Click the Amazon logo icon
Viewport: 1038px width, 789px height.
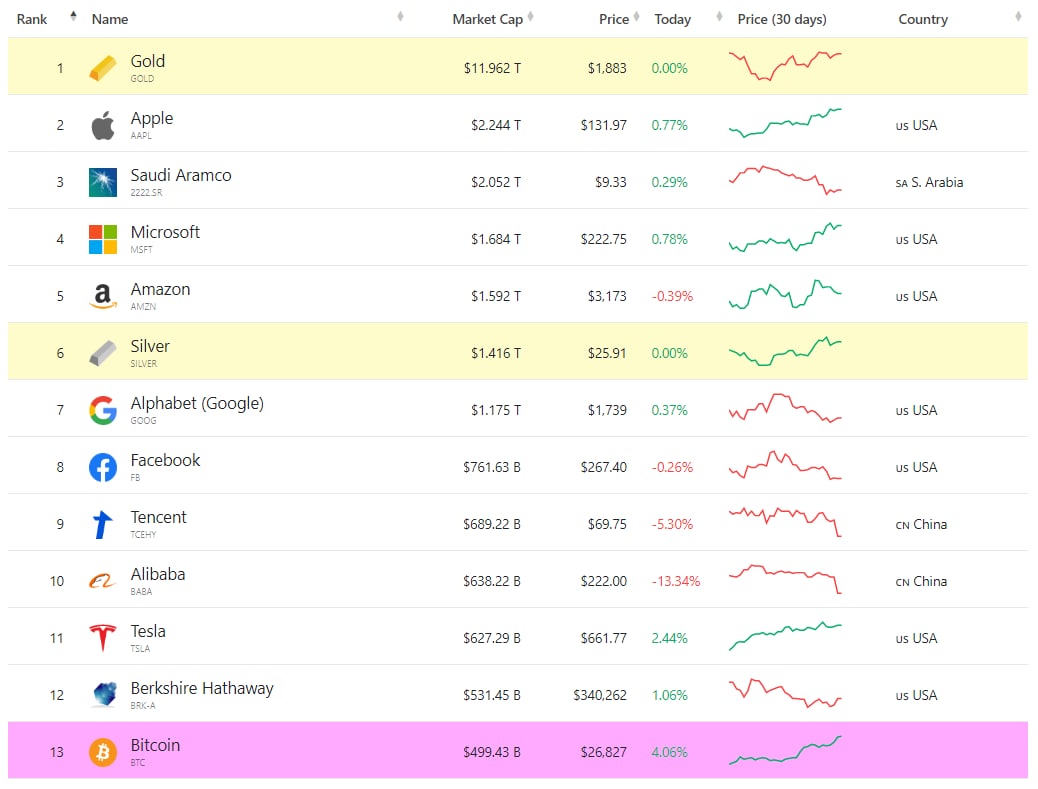click(x=103, y=296)
